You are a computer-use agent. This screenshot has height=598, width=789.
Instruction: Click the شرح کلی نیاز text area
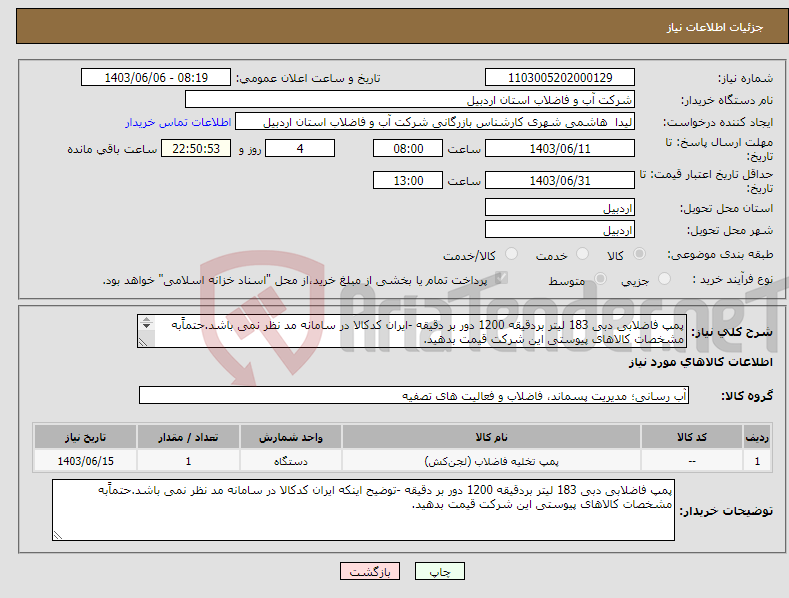point(412,331)
